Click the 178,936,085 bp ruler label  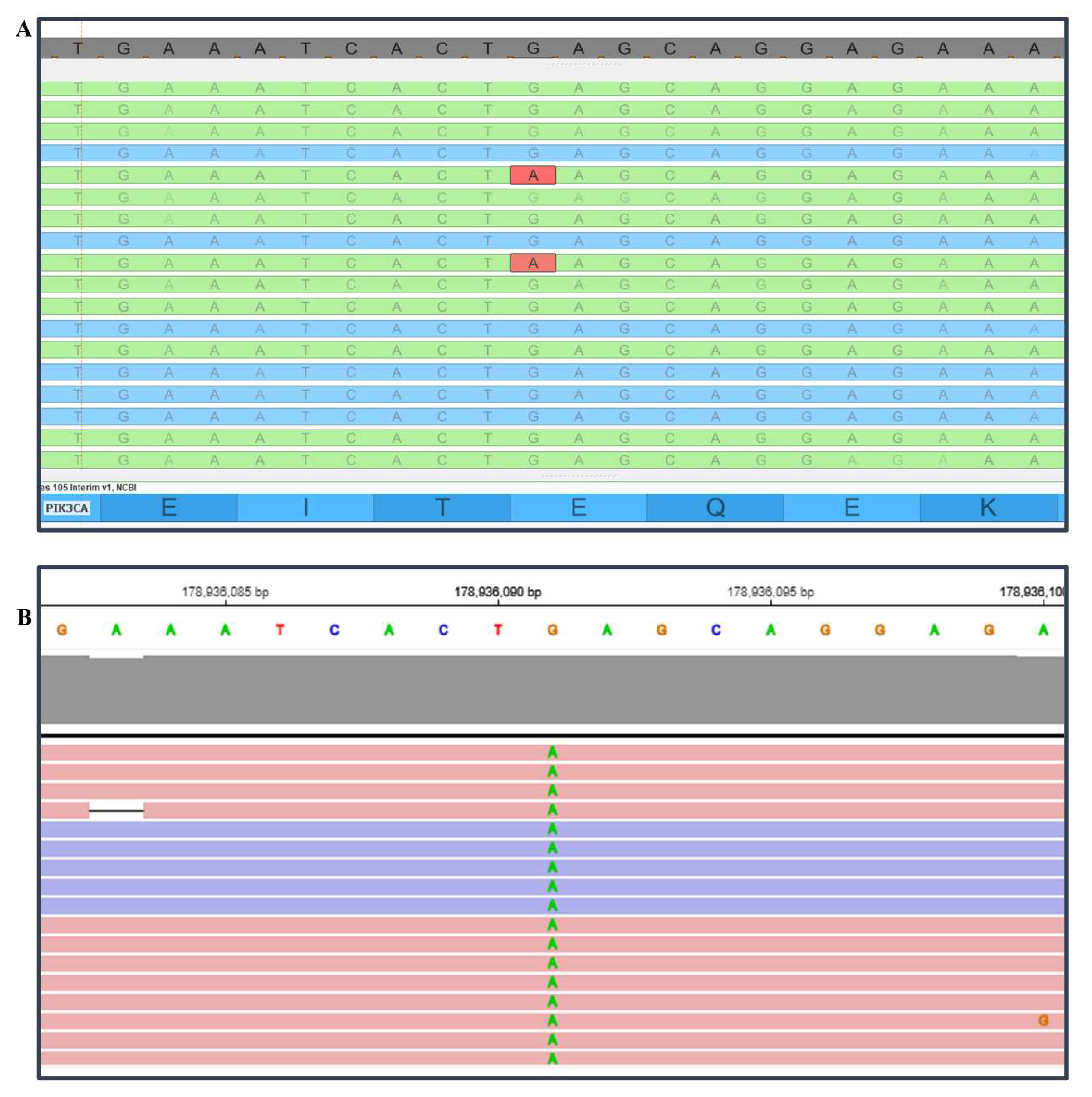point(225,592)
